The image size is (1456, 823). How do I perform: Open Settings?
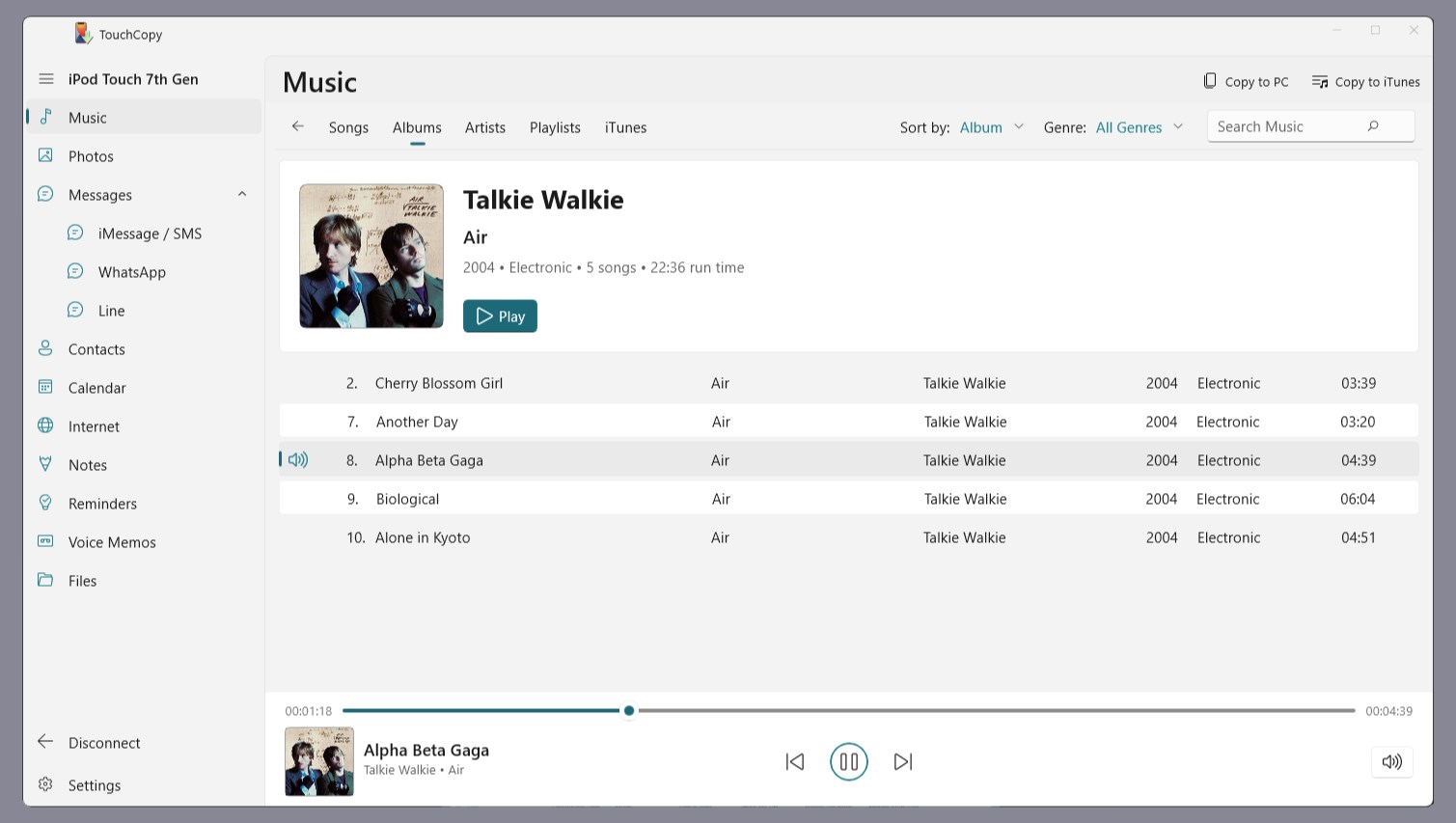(x=143, y=785)
